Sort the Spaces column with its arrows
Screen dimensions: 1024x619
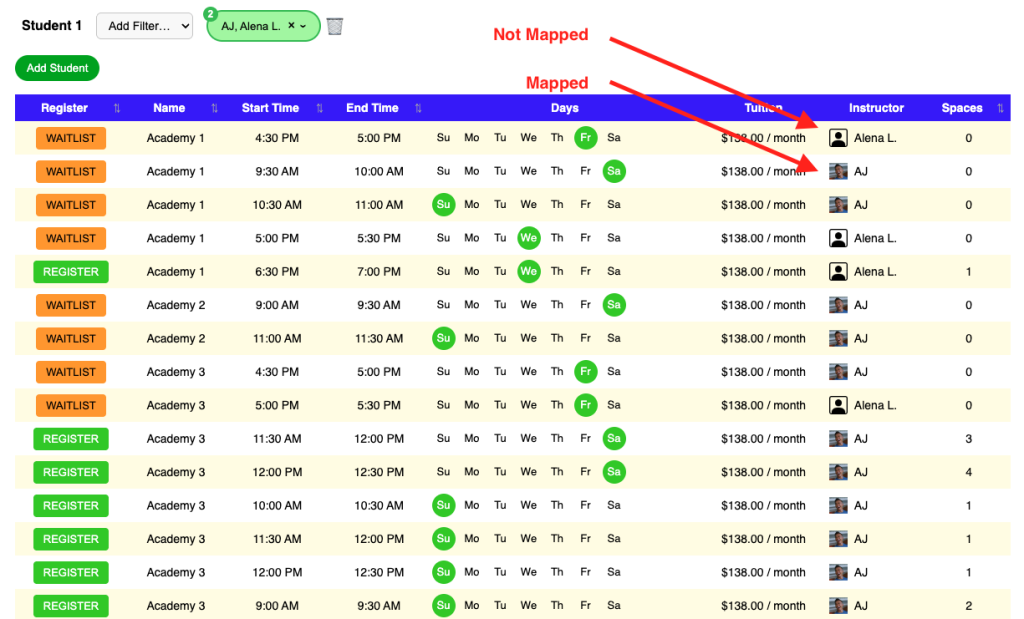[1000, 108]
